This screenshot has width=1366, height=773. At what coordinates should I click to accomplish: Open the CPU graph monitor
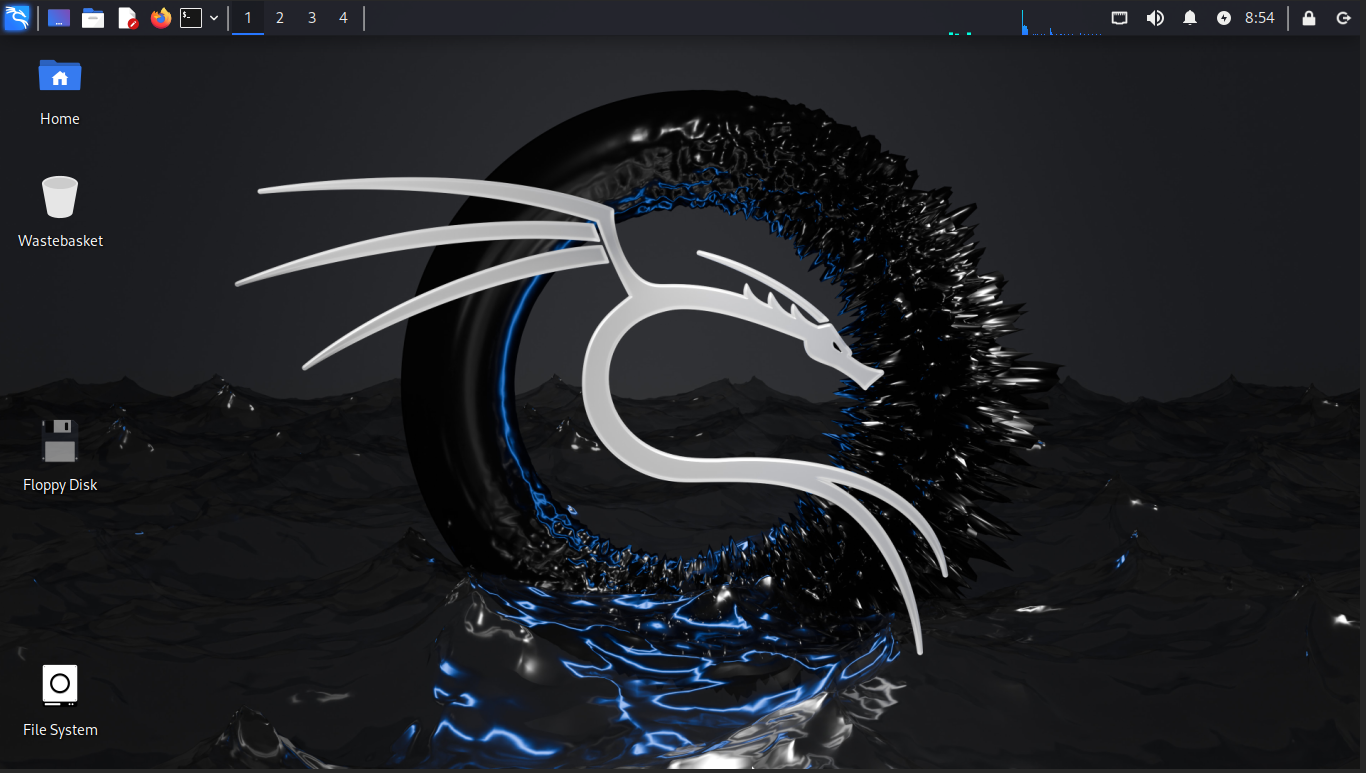[x=1062, y=20]
